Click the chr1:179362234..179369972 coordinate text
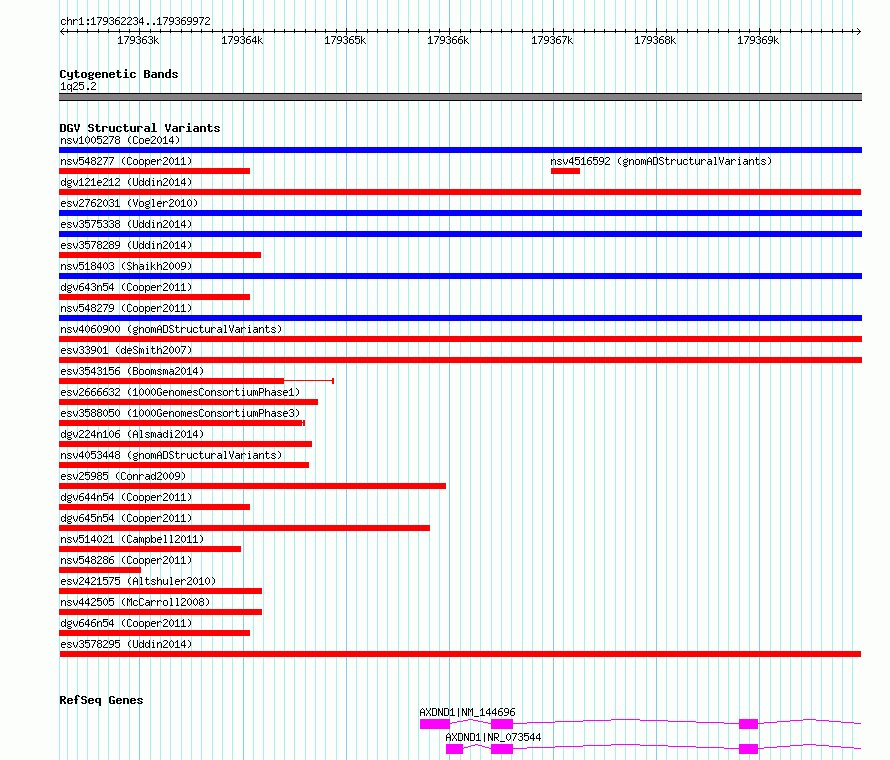This screenshot has height=760, width=890. (135, 22)
